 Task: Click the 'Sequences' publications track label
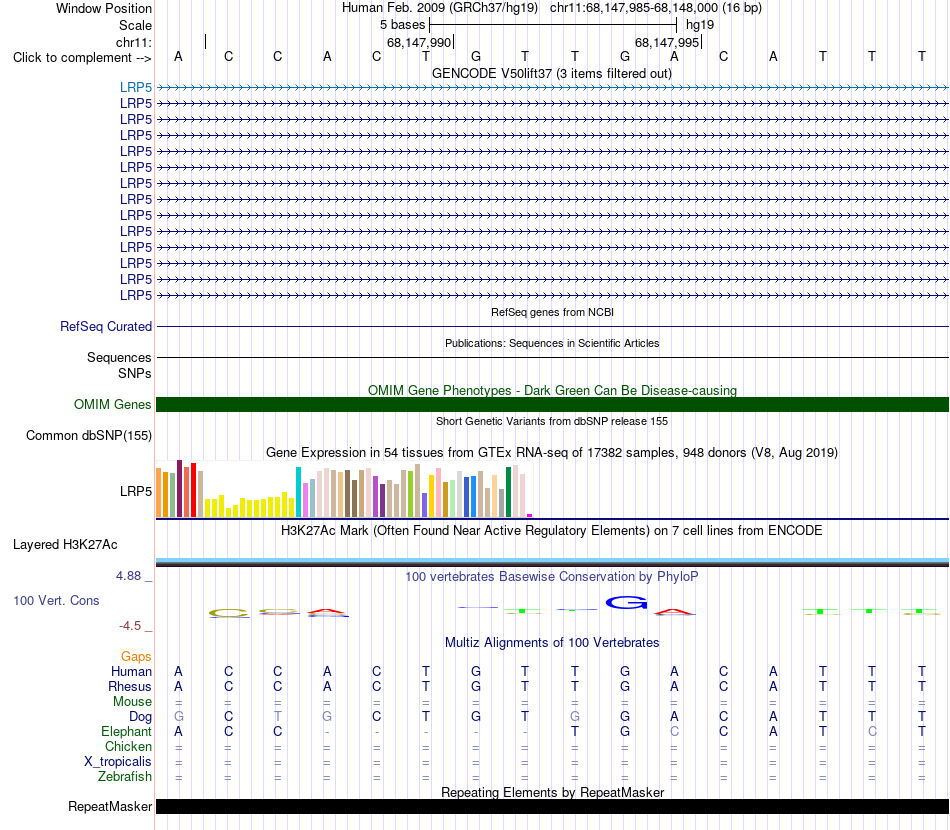(119, 357)
